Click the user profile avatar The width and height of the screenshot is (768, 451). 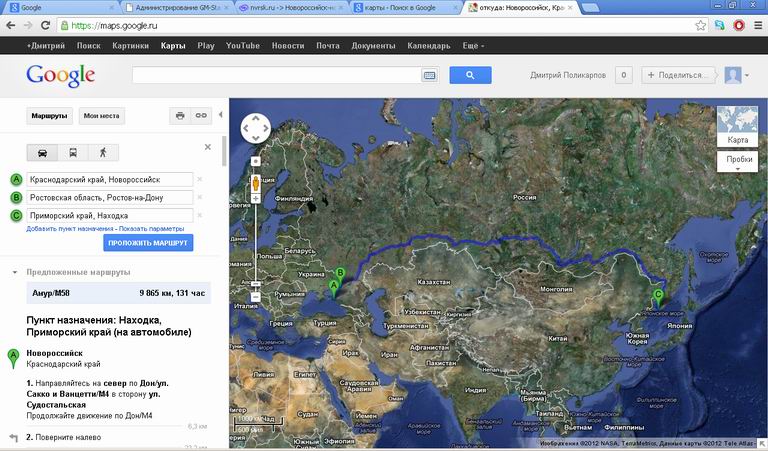[x=733, y=75]
